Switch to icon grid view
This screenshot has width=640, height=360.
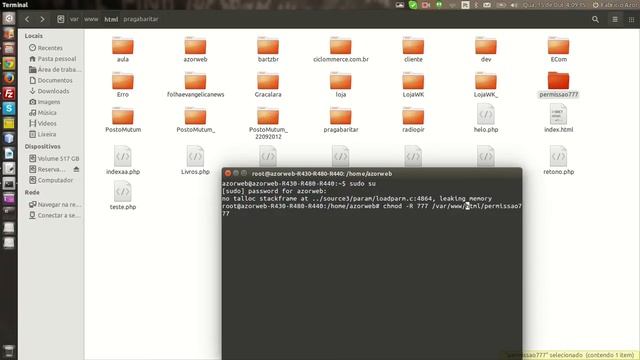(x=631, y=19)
